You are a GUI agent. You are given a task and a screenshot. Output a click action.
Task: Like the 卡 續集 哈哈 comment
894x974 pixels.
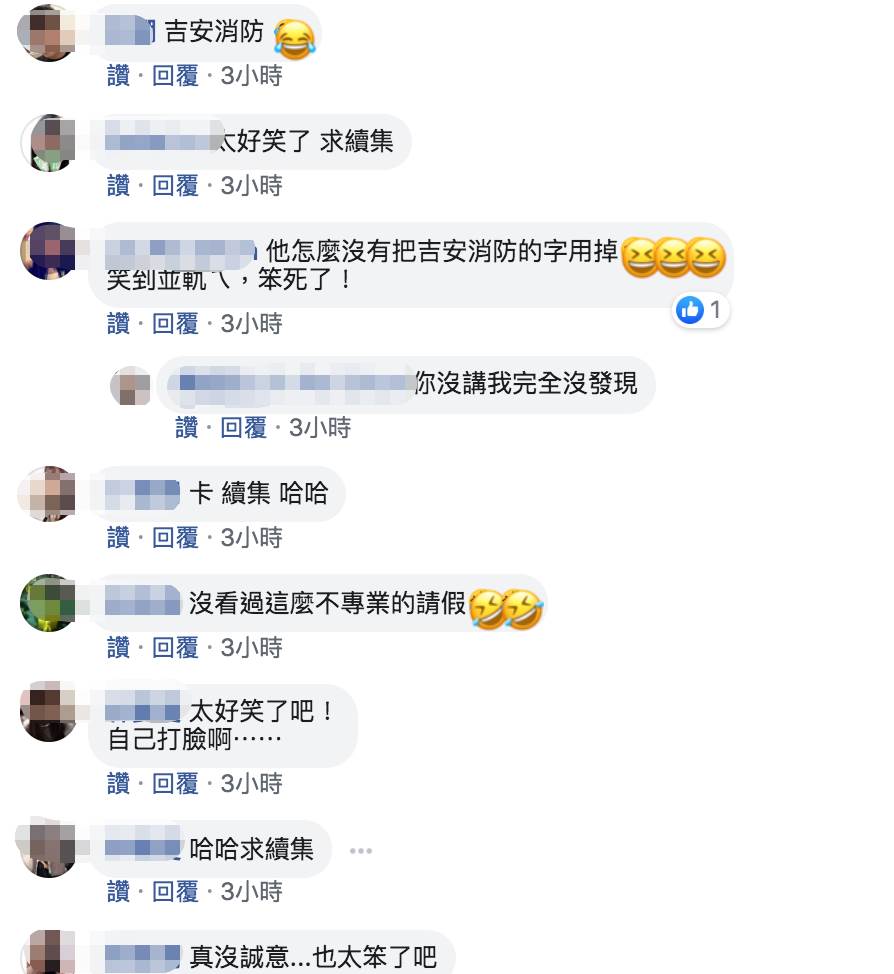coord(118,537)
